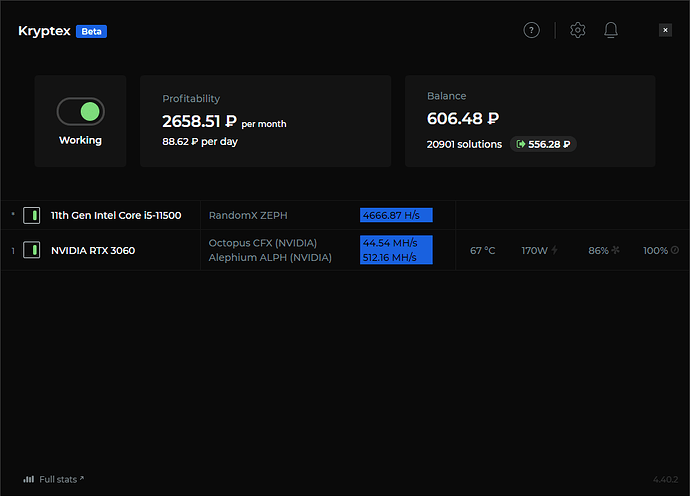Click the Profitability heading
Image resolution: width=690 pixels, height=496 pixels.
click(191, 99)
